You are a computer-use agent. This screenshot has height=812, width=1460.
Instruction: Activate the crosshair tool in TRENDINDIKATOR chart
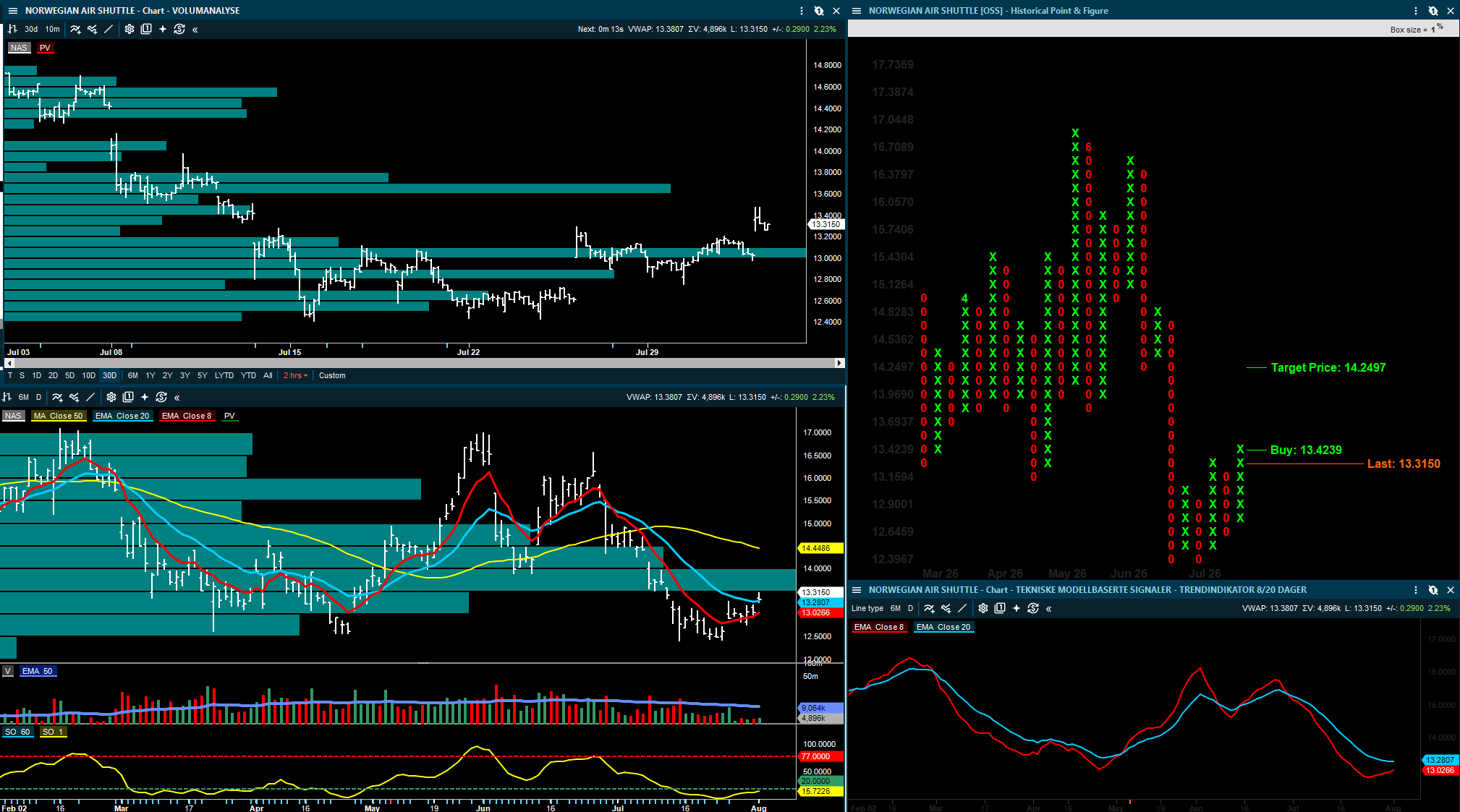(x=1017, y=608)
